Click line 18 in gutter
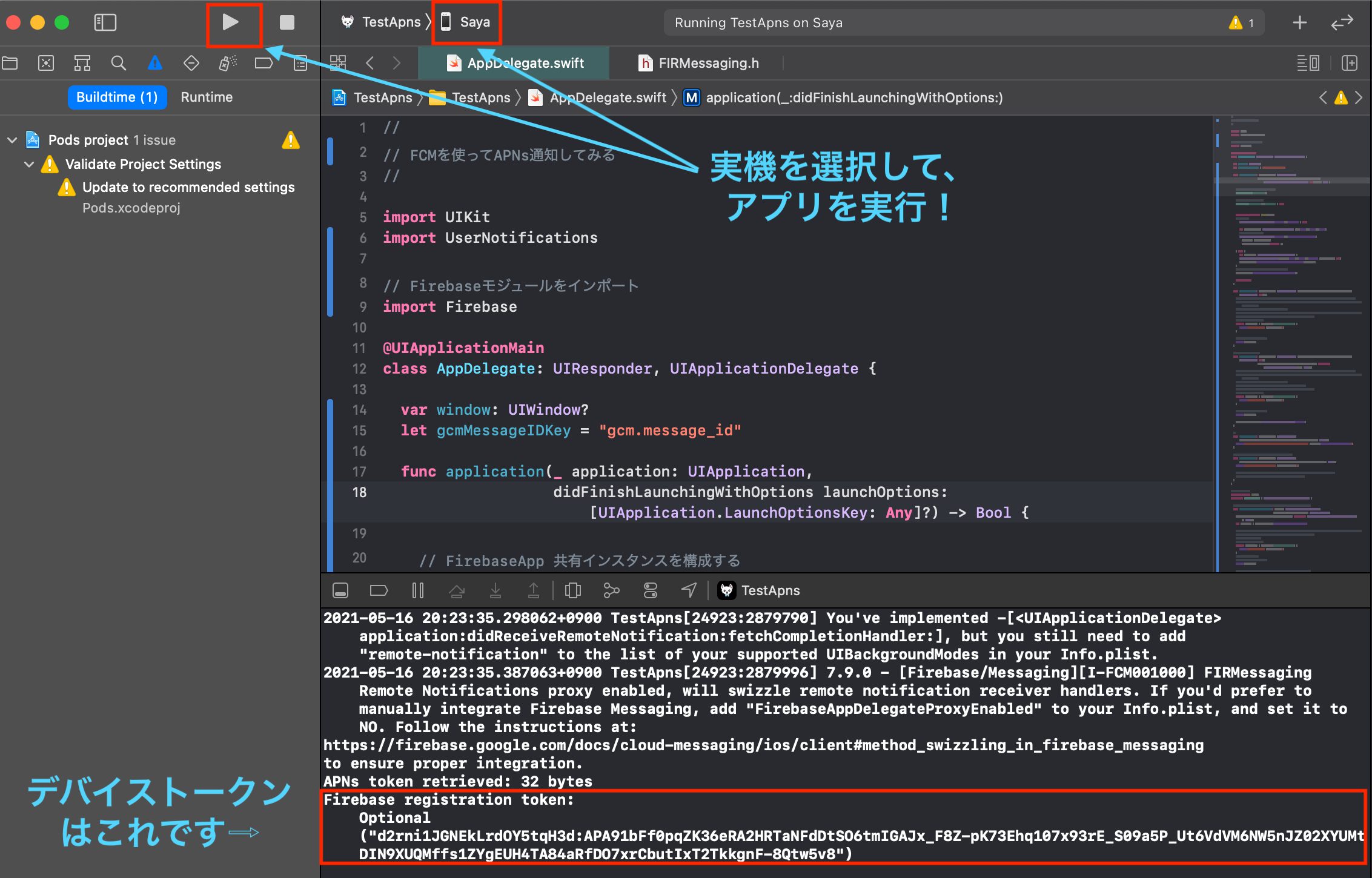 (359, 492)
